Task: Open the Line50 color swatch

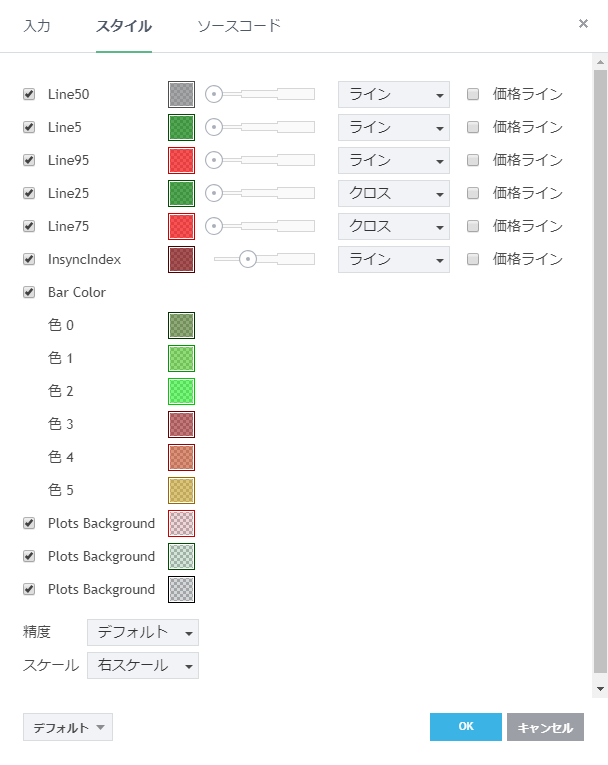Action: [181, 95]
